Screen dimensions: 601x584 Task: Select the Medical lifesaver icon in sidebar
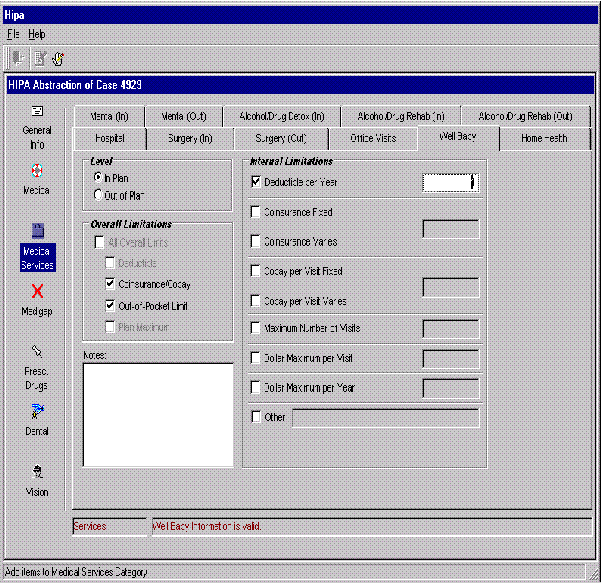pos(37,170)
